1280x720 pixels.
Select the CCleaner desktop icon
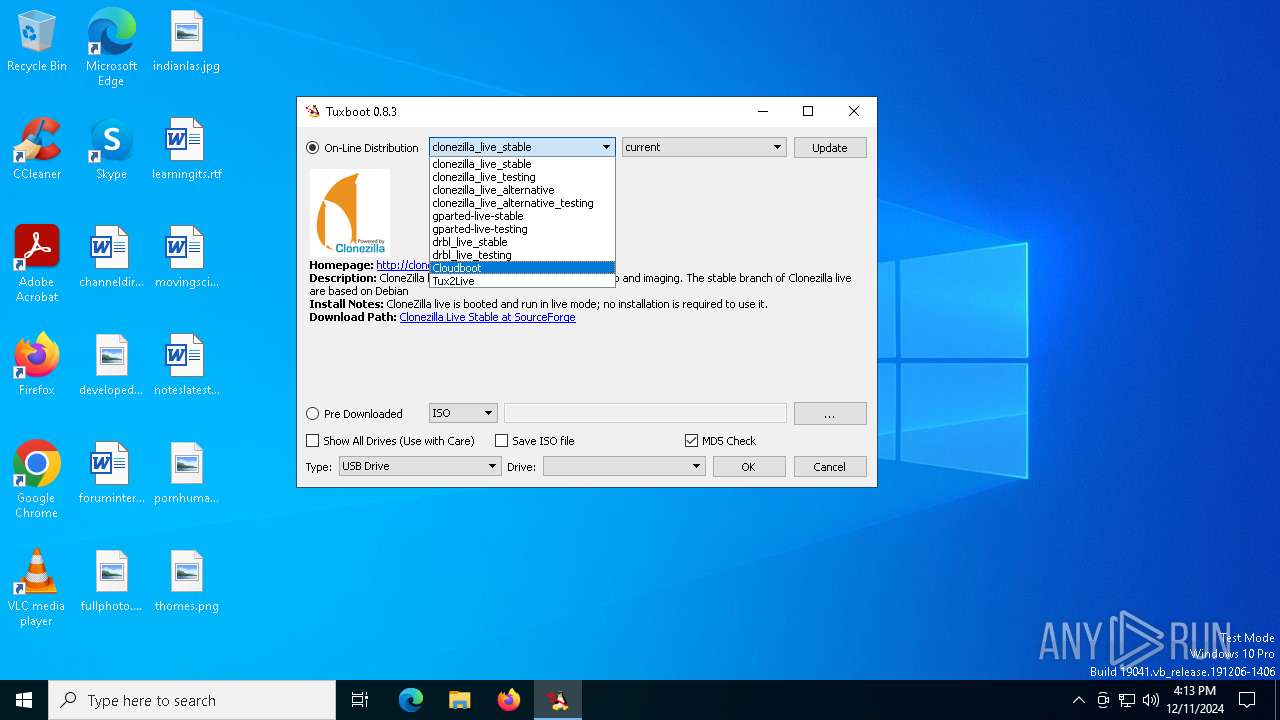37,150
